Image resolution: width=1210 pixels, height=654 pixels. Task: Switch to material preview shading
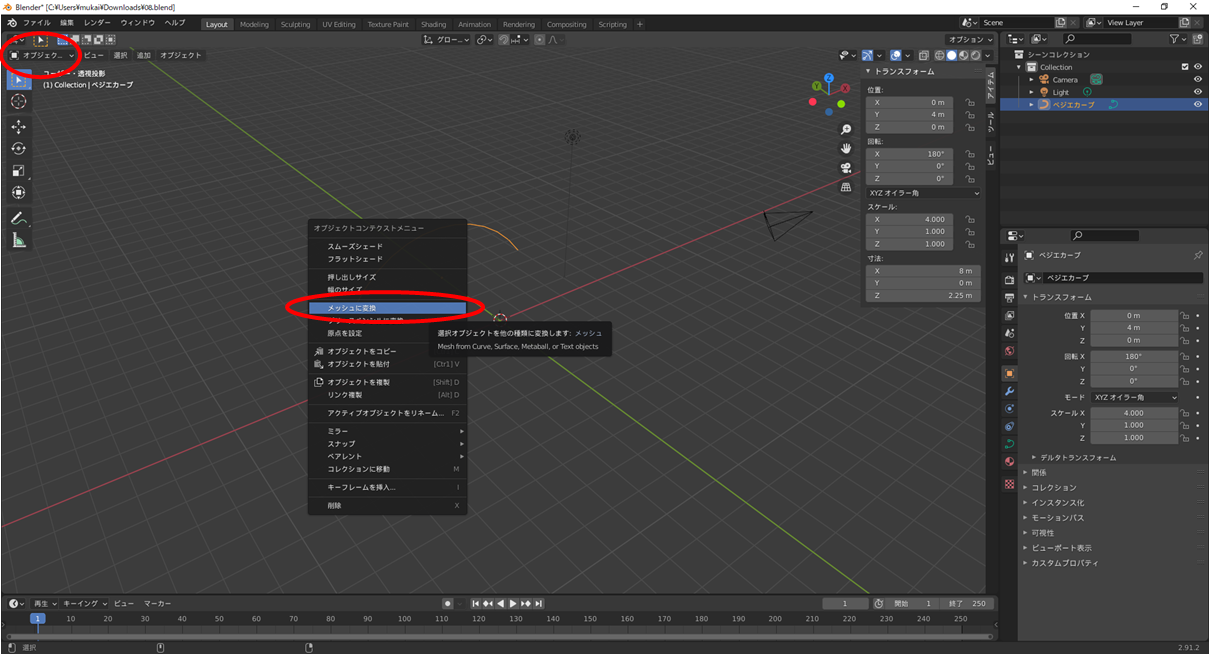coord(963,56)
